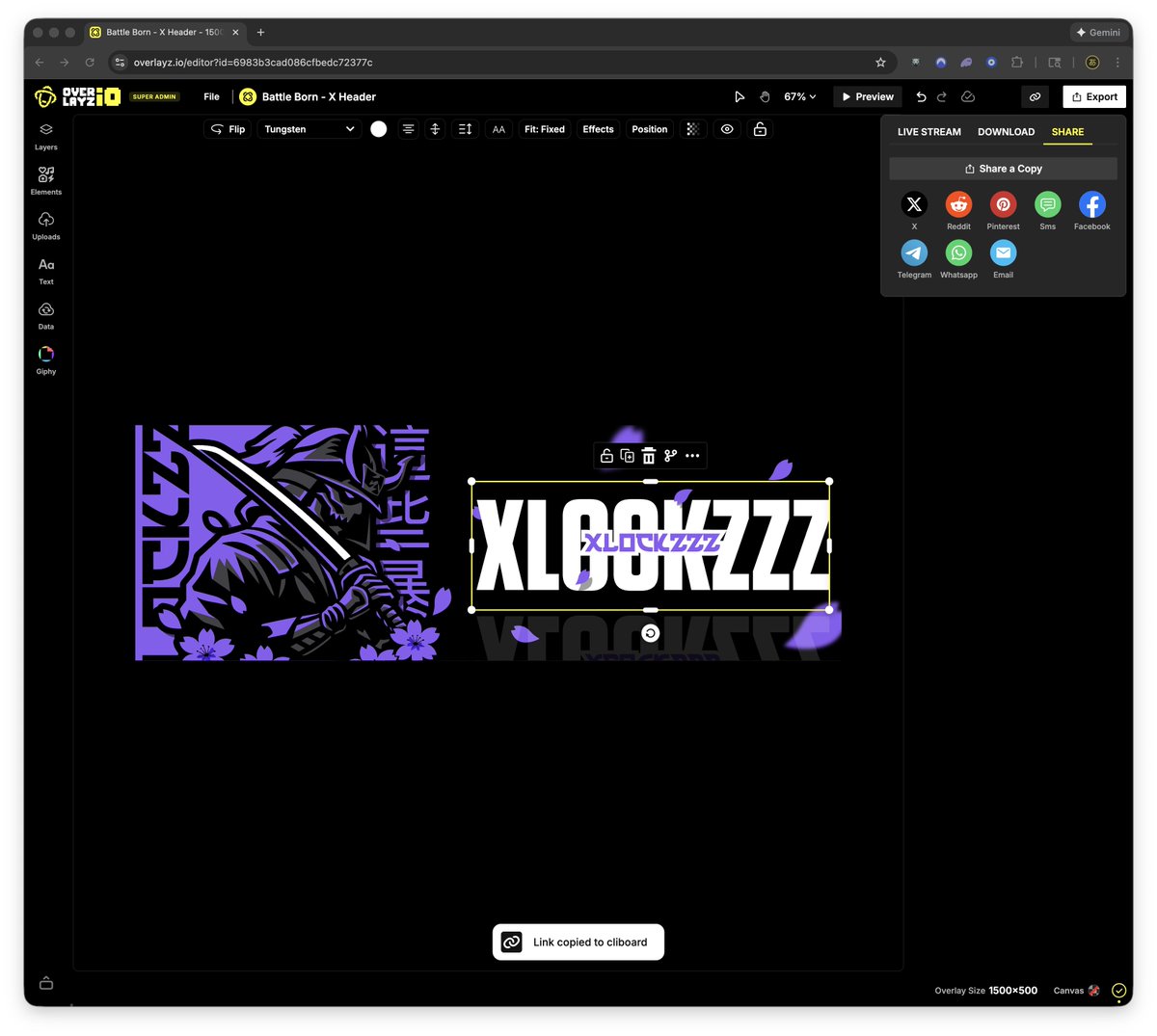The width and height of the screenshot is (1157, 1036).
Task: Click the branch icon in floating toolbar
Action: [671, 456]
